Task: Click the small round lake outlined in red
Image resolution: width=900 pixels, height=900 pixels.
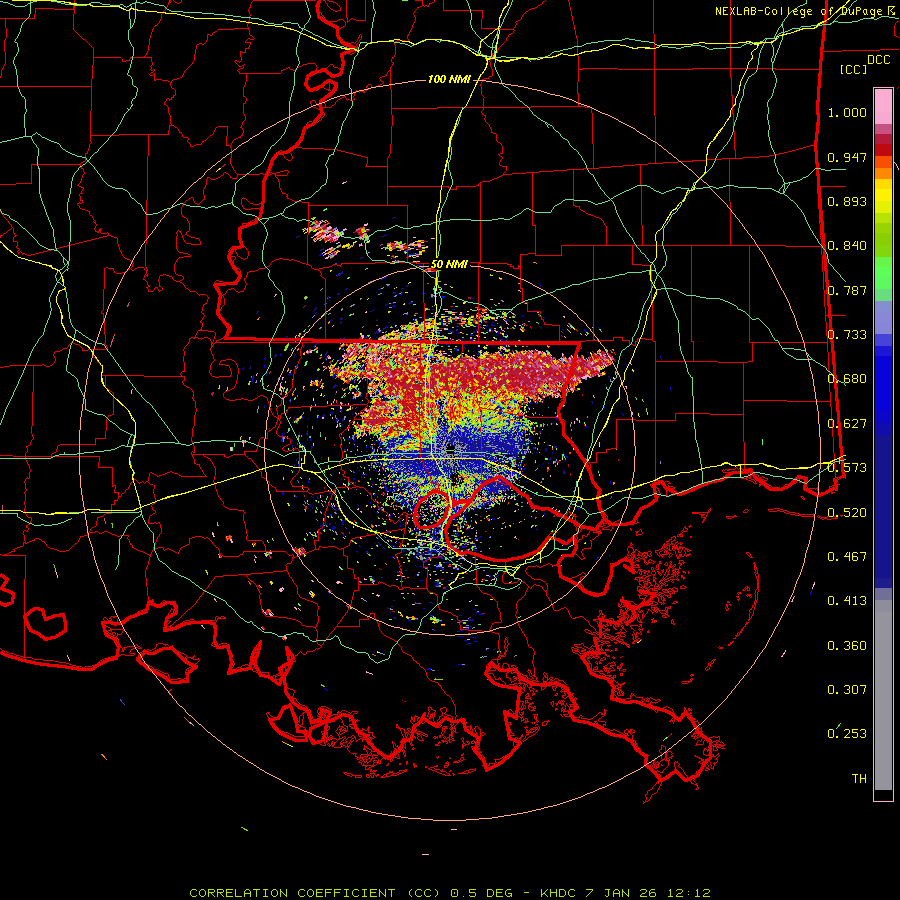Action: (x=432, y=510)
